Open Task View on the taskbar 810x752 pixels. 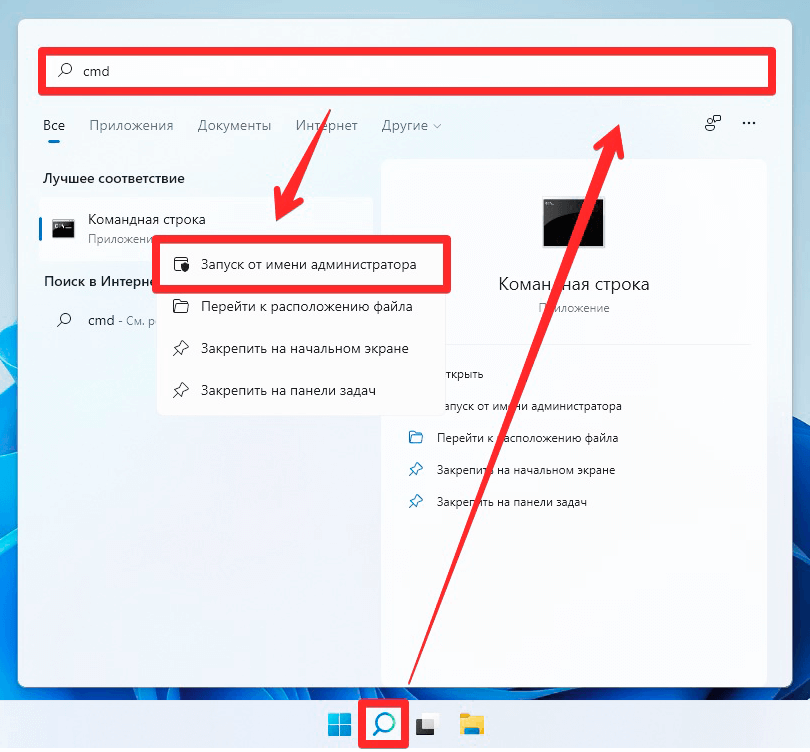pyautogui.click(x=427, y=724)
